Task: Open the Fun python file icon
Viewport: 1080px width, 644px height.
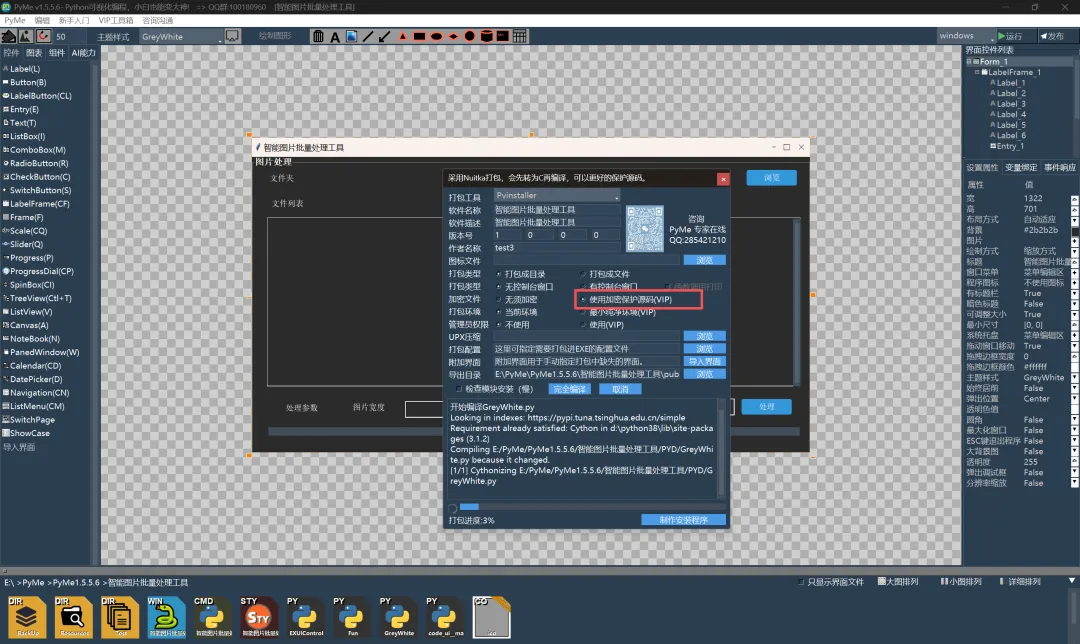Action: click(352, 617)
